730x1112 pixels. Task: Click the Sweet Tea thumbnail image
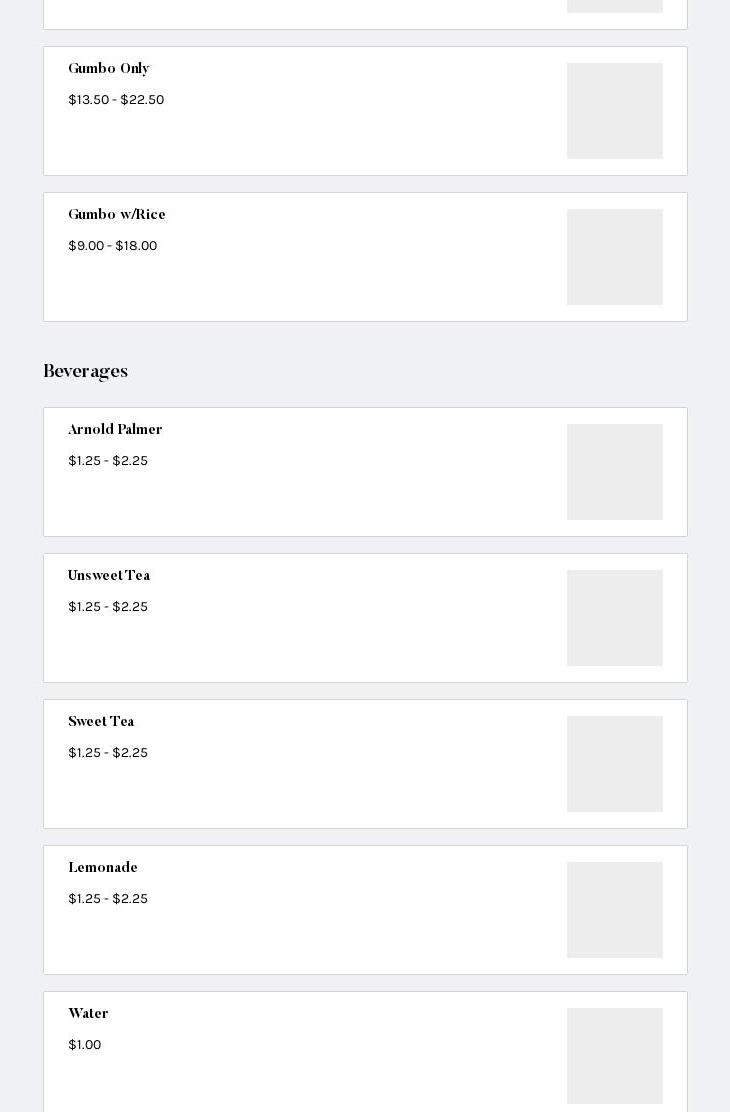click(614, 764)
